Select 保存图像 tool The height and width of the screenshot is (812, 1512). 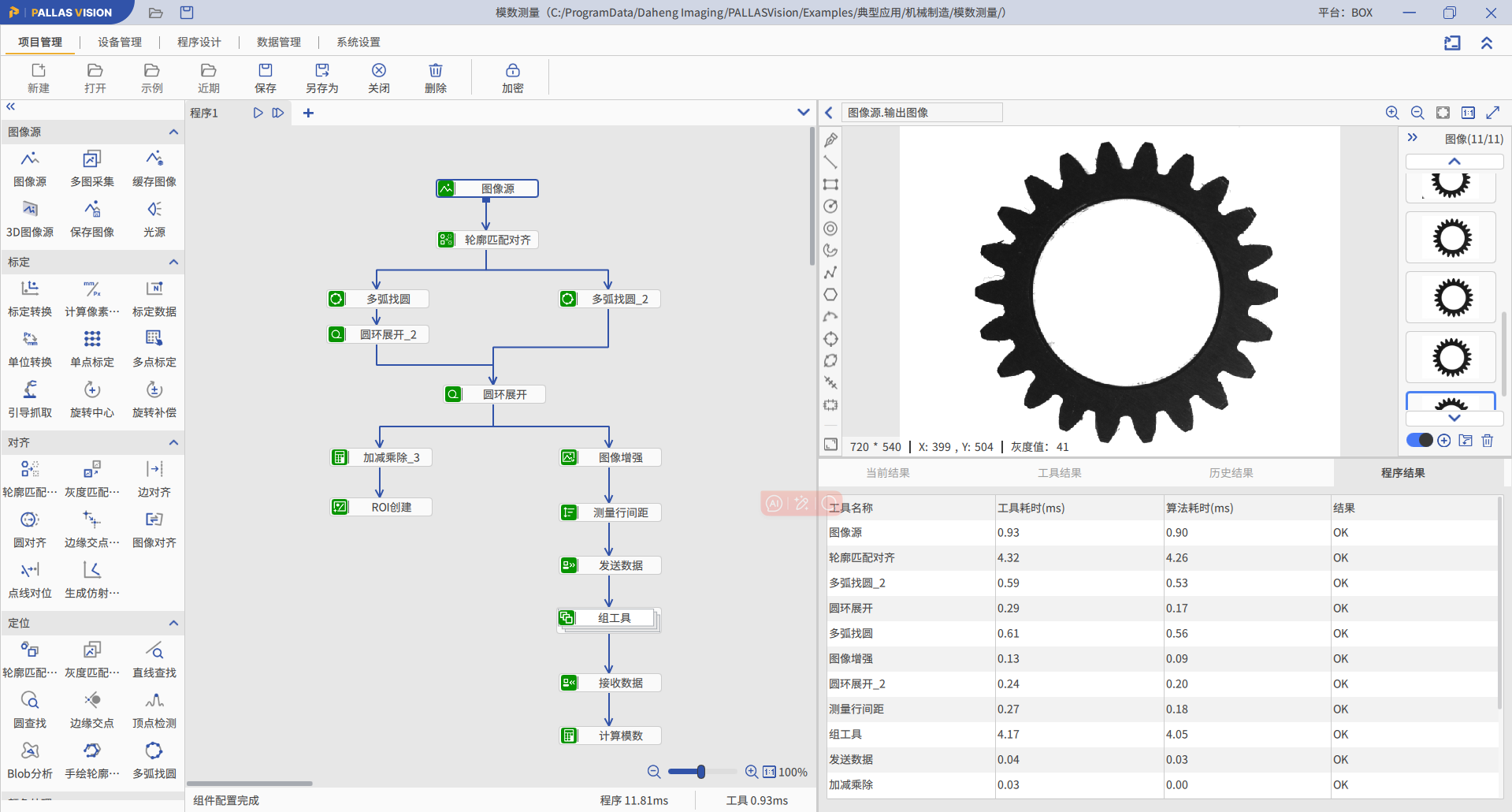[x=92, y=219]
